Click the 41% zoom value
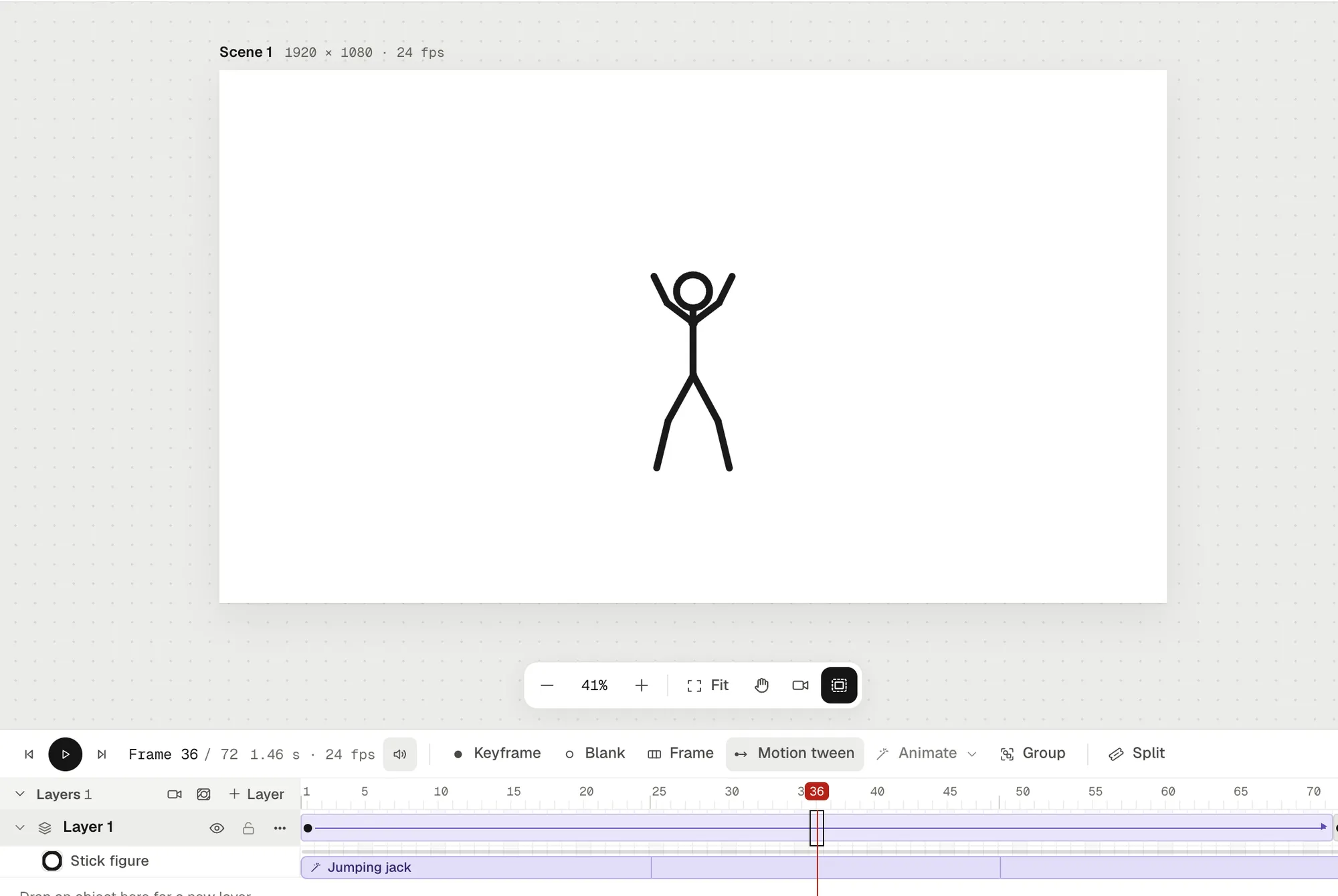This screenshot has width=1338, height=896. [x=594, y=685]
